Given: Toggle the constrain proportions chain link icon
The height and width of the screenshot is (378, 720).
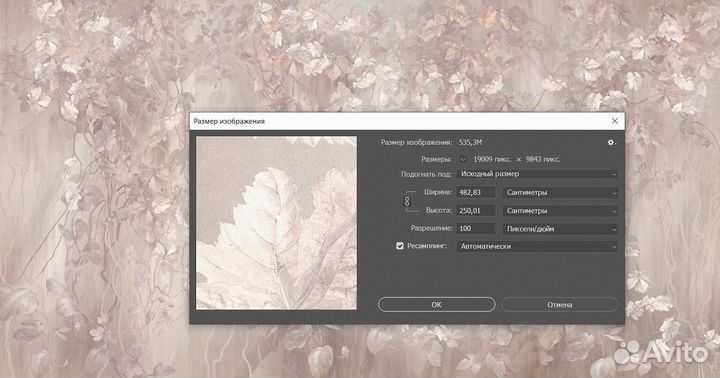Looking at the screenshot, I should coord(407,201).
